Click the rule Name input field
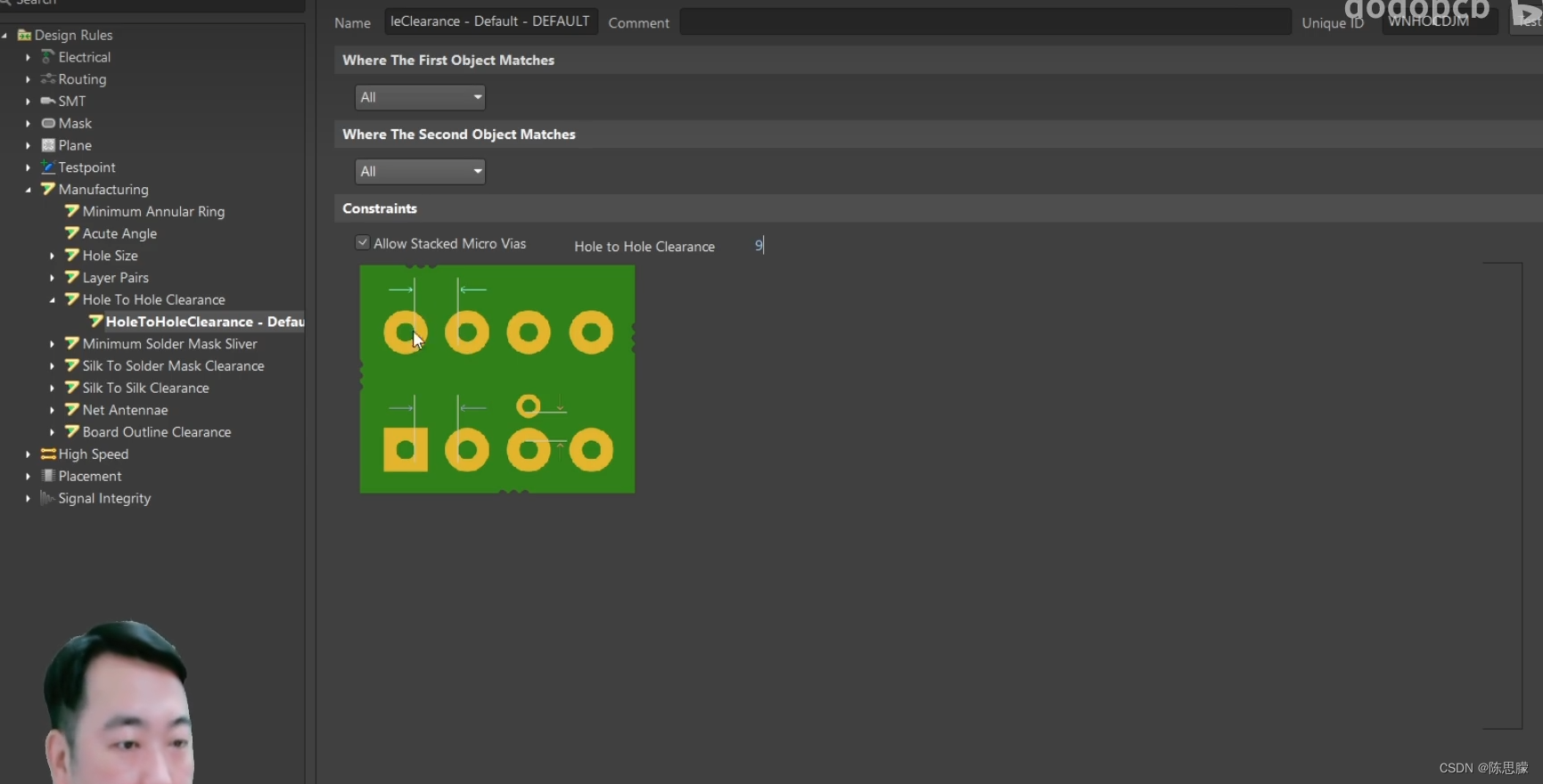The width and height of the screenshot is (1543, 784). coord(491,21)
